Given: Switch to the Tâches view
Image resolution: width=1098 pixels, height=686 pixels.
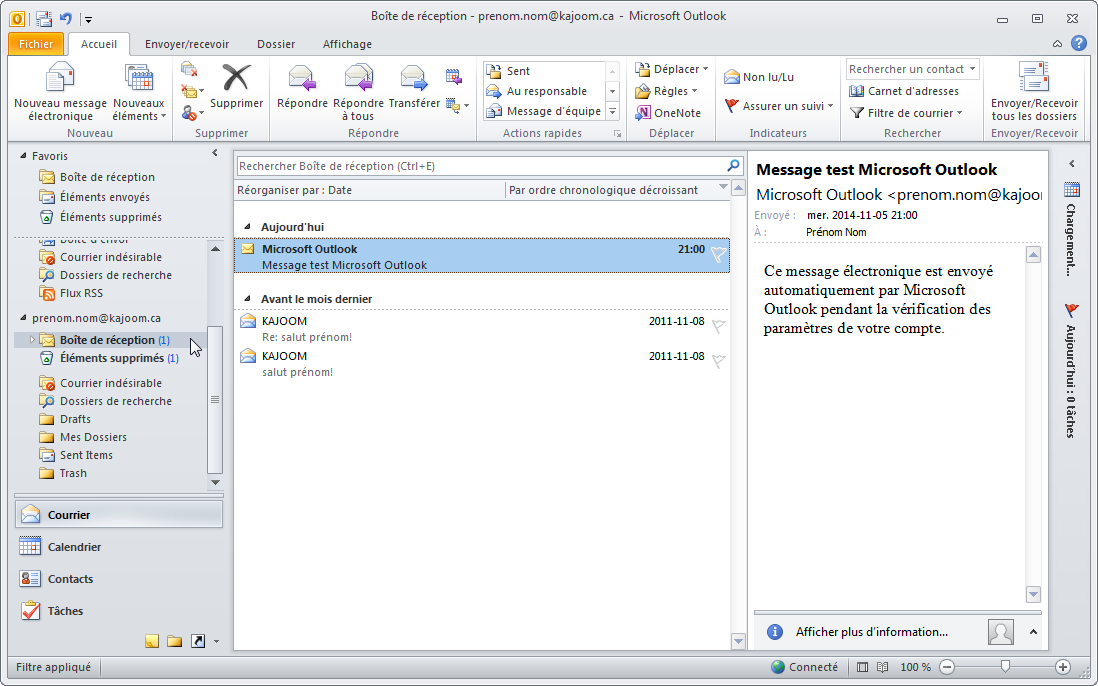Looking at the screenshot, I should click(118, 611).
